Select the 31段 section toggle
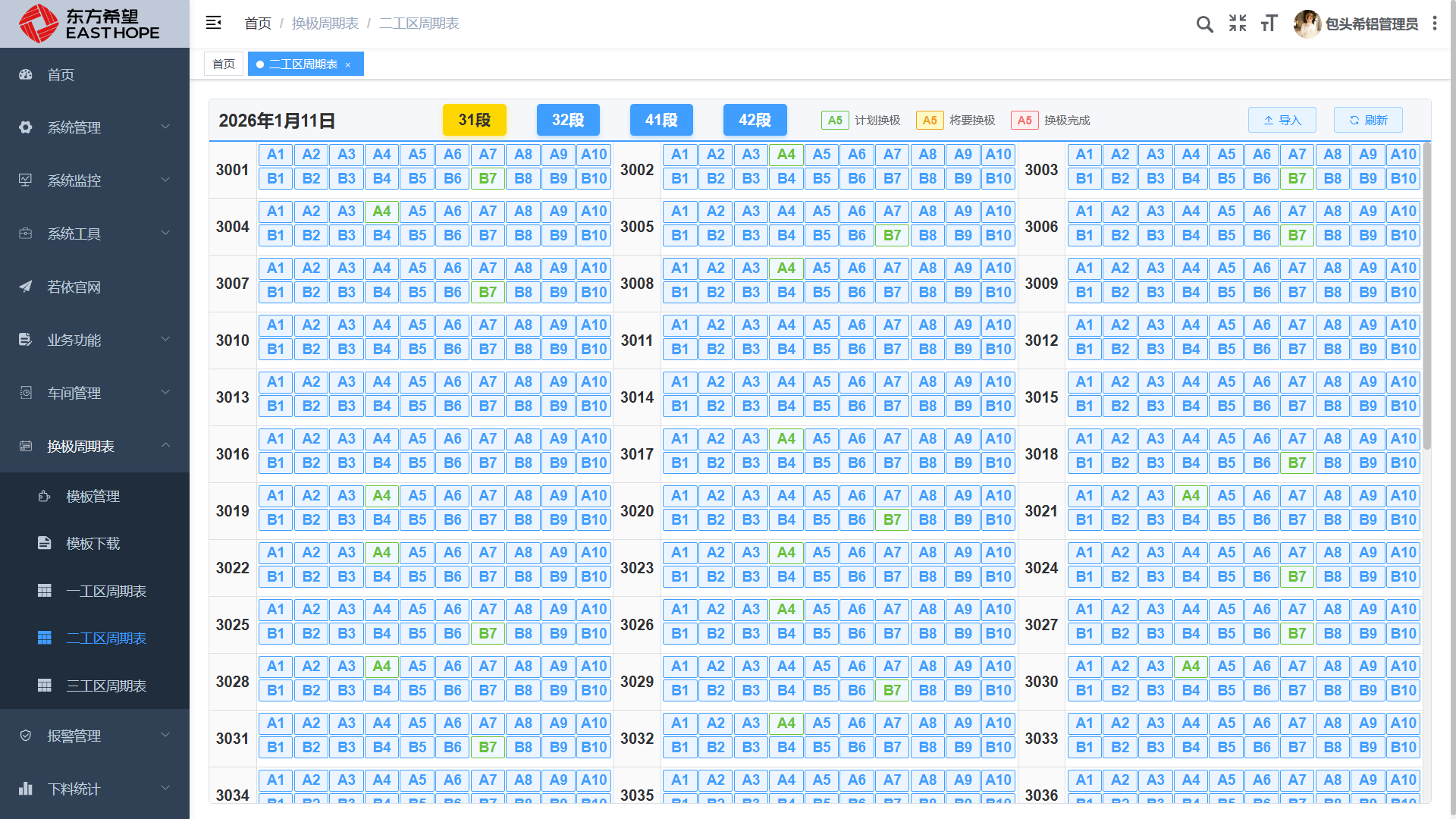1456x819 pixels. [x=474, y=120]
